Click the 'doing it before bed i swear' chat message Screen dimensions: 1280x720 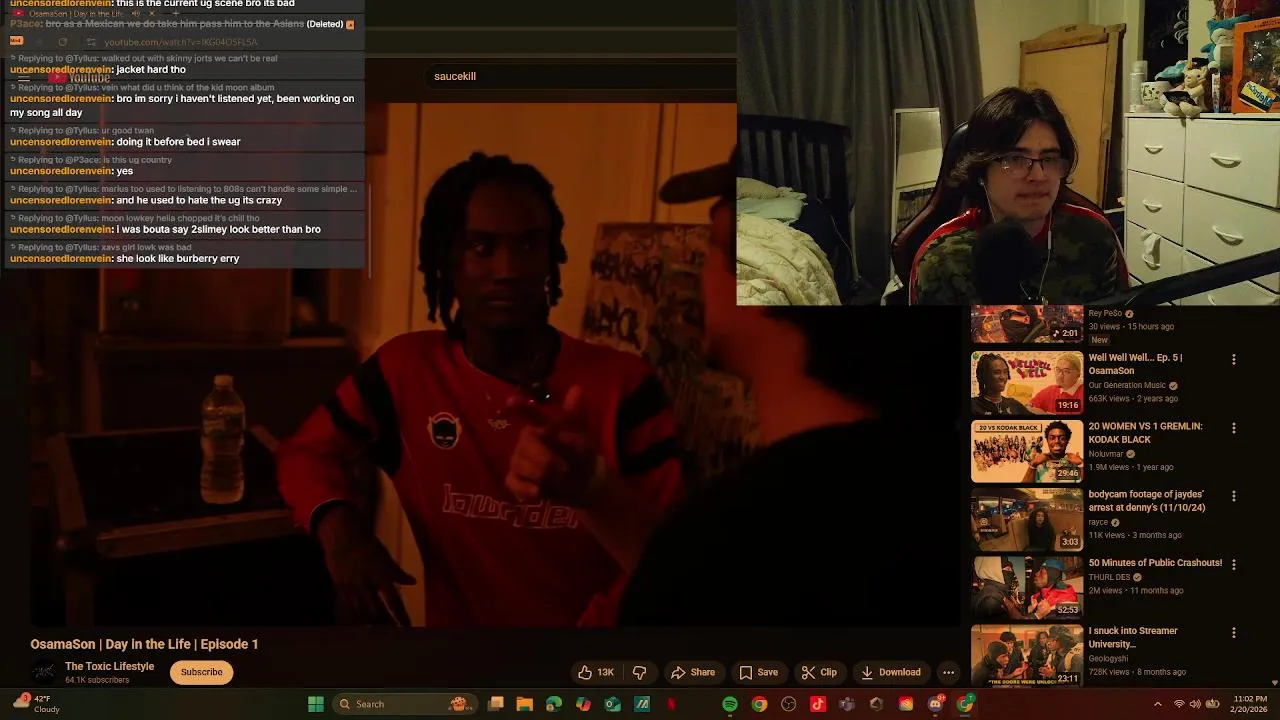[x=178, y=142]
